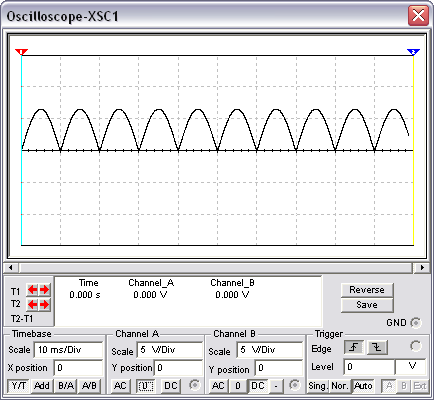Toggle Channel A input radio indicator

[x=194, y=385]
